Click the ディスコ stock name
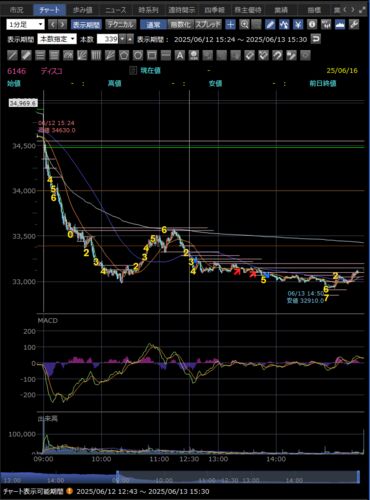370x500 pixels. [x=51, y=71]
